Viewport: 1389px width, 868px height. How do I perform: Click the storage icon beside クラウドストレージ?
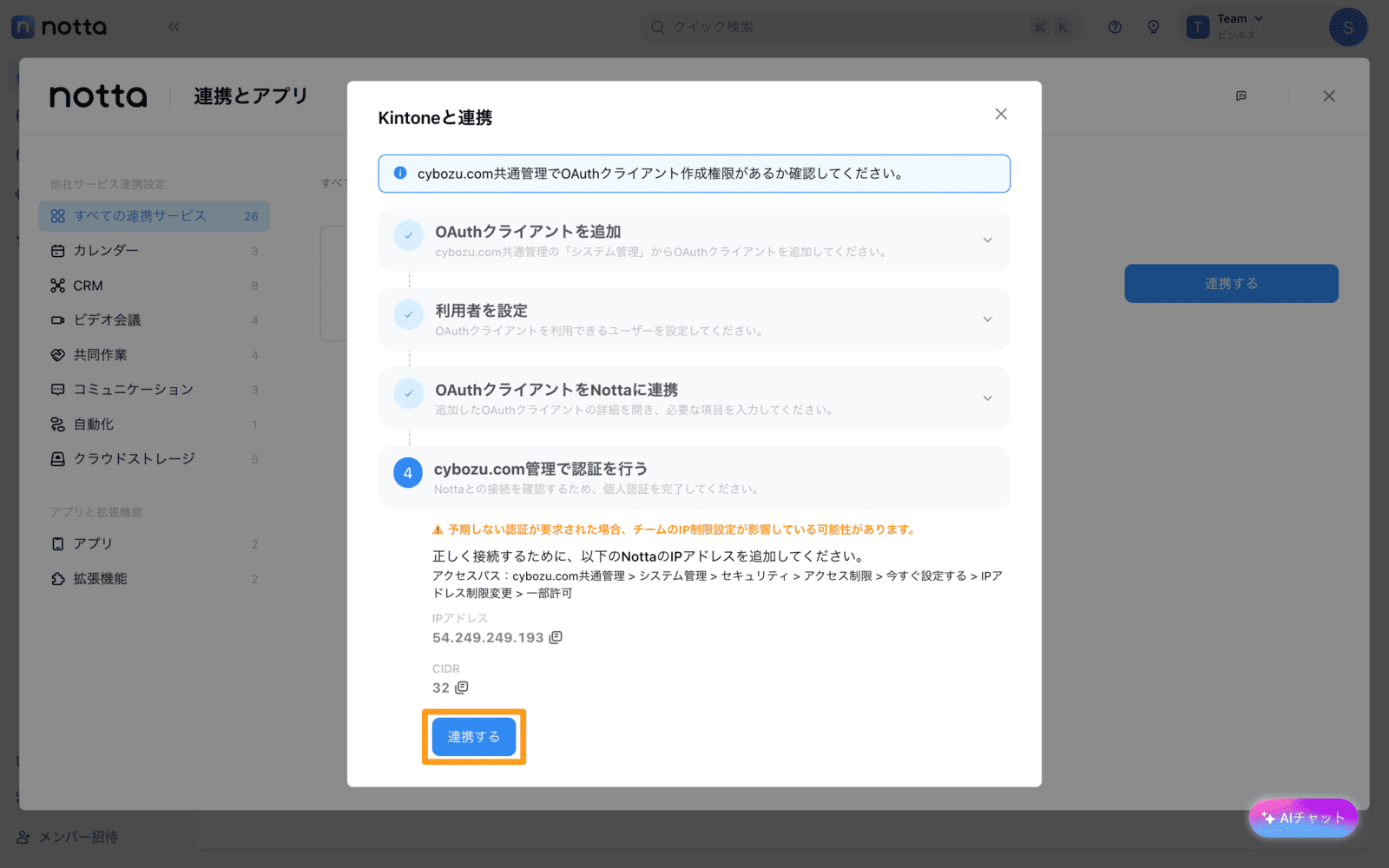(x=57, y=459)
